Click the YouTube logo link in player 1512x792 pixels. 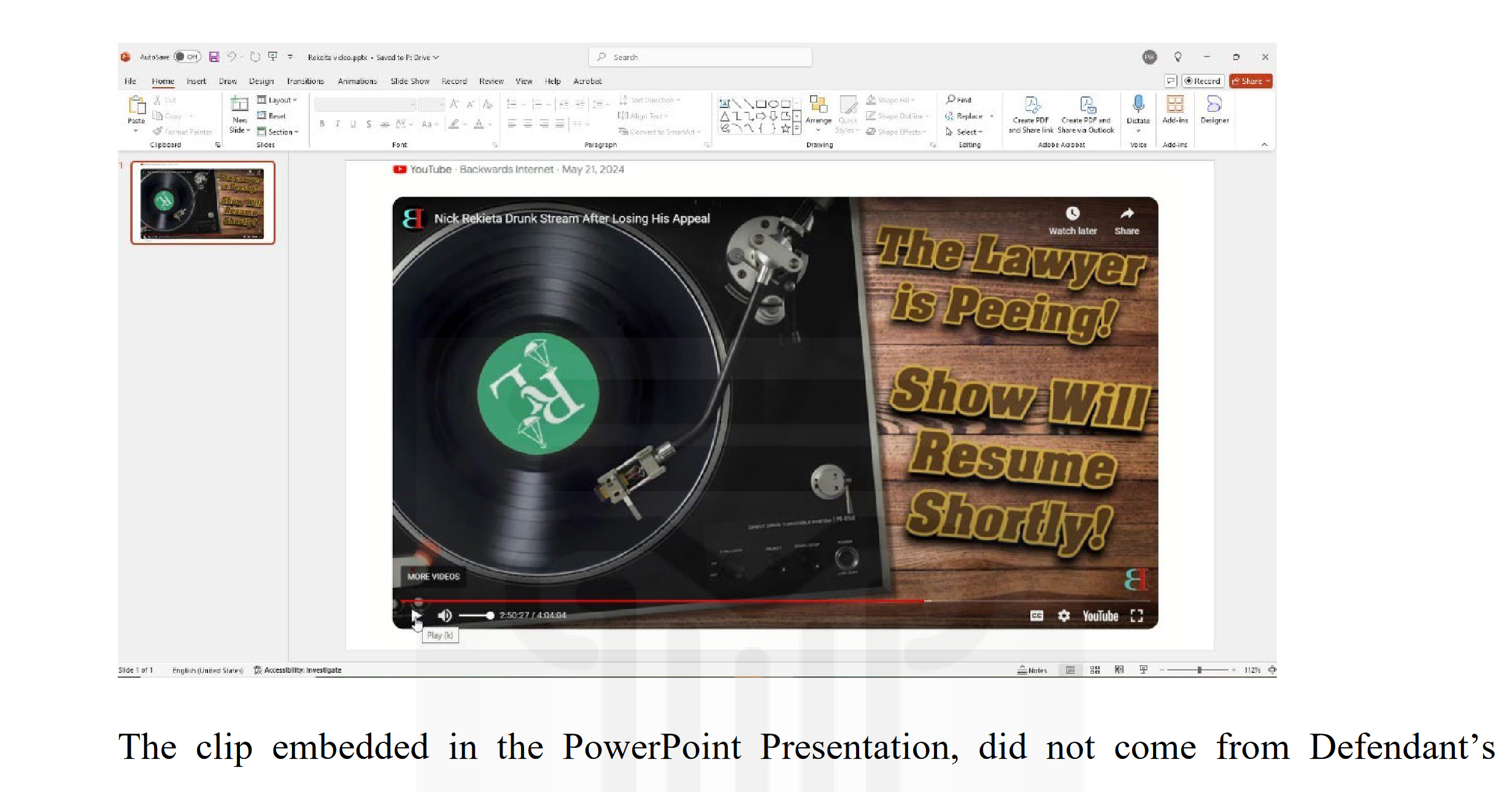click(x=1100, y=616)
